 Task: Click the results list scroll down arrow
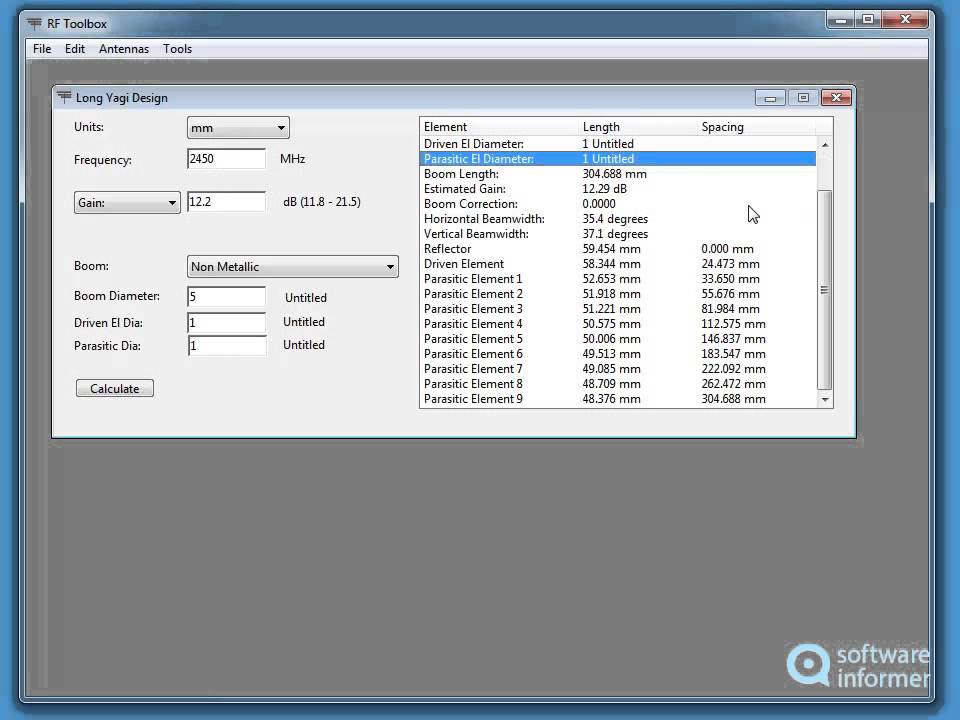pos(825,400)
